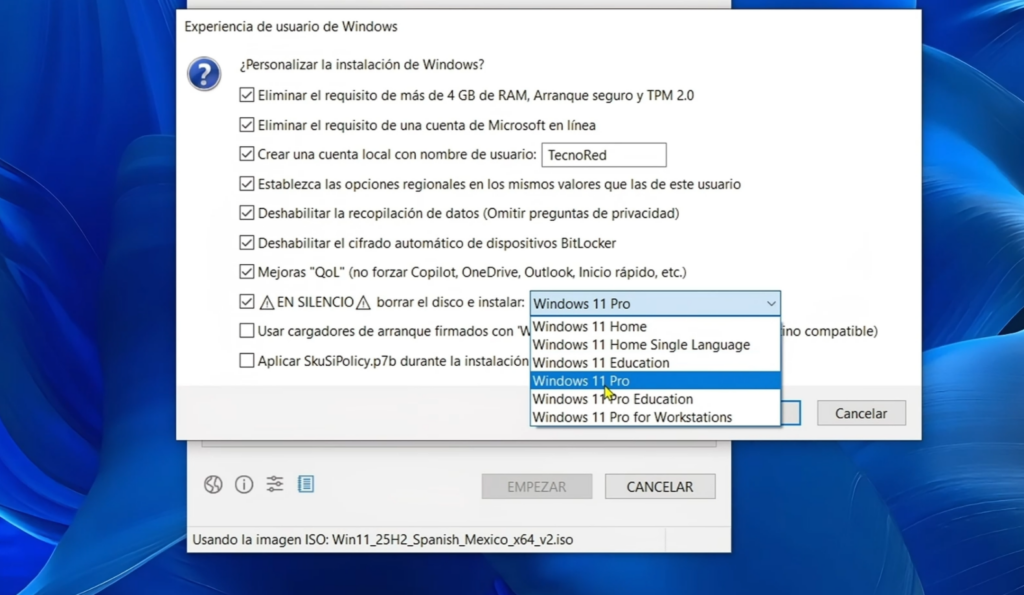Click the ISO image status bar text
Screen dimensions: 1024x595
pos(383,539)
